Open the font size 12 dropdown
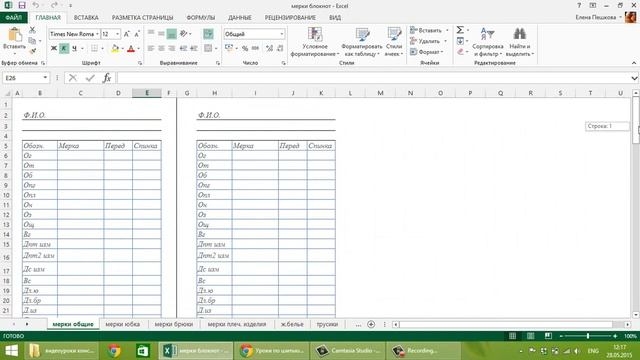This screenshot has width=640, height=360. [118, 34]
